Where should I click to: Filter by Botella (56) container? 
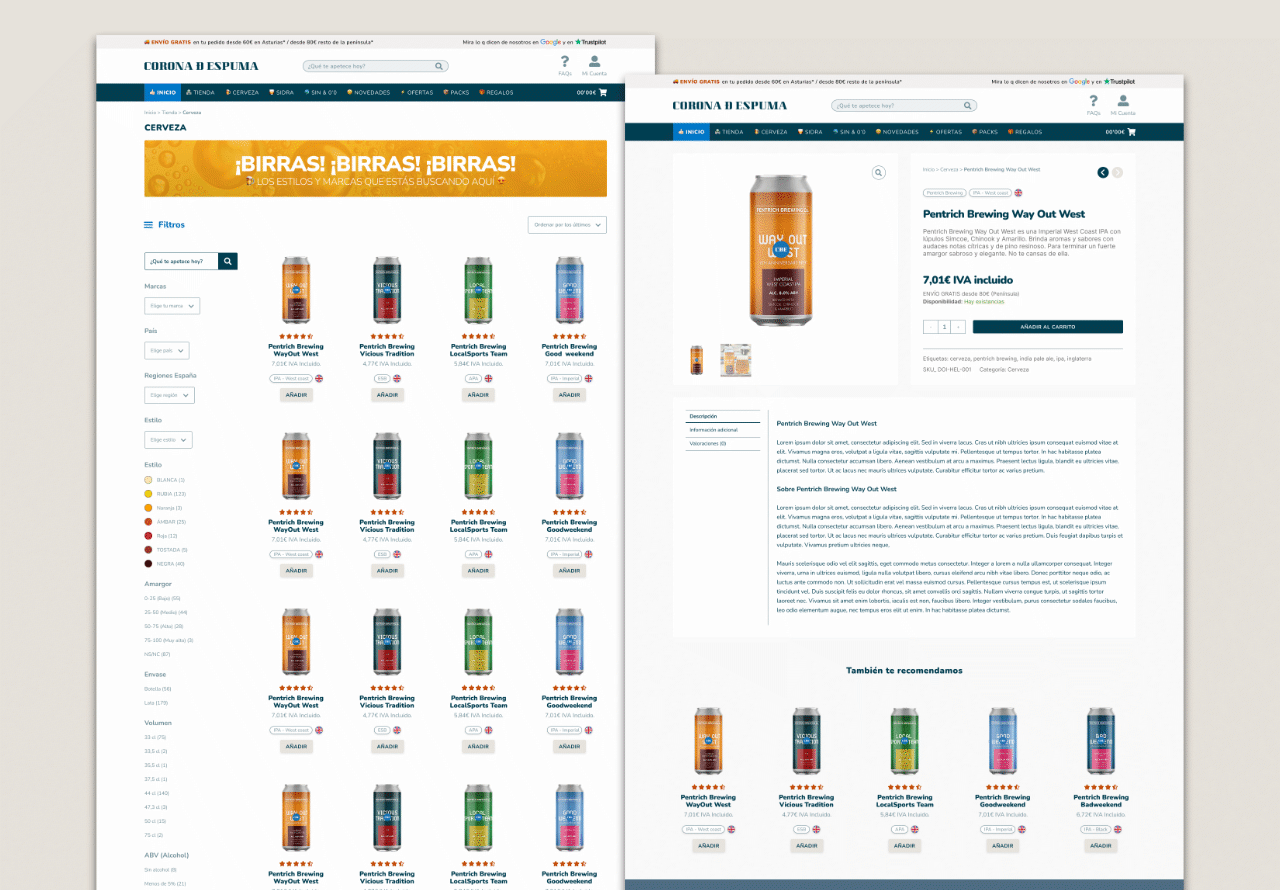point(158,689)
